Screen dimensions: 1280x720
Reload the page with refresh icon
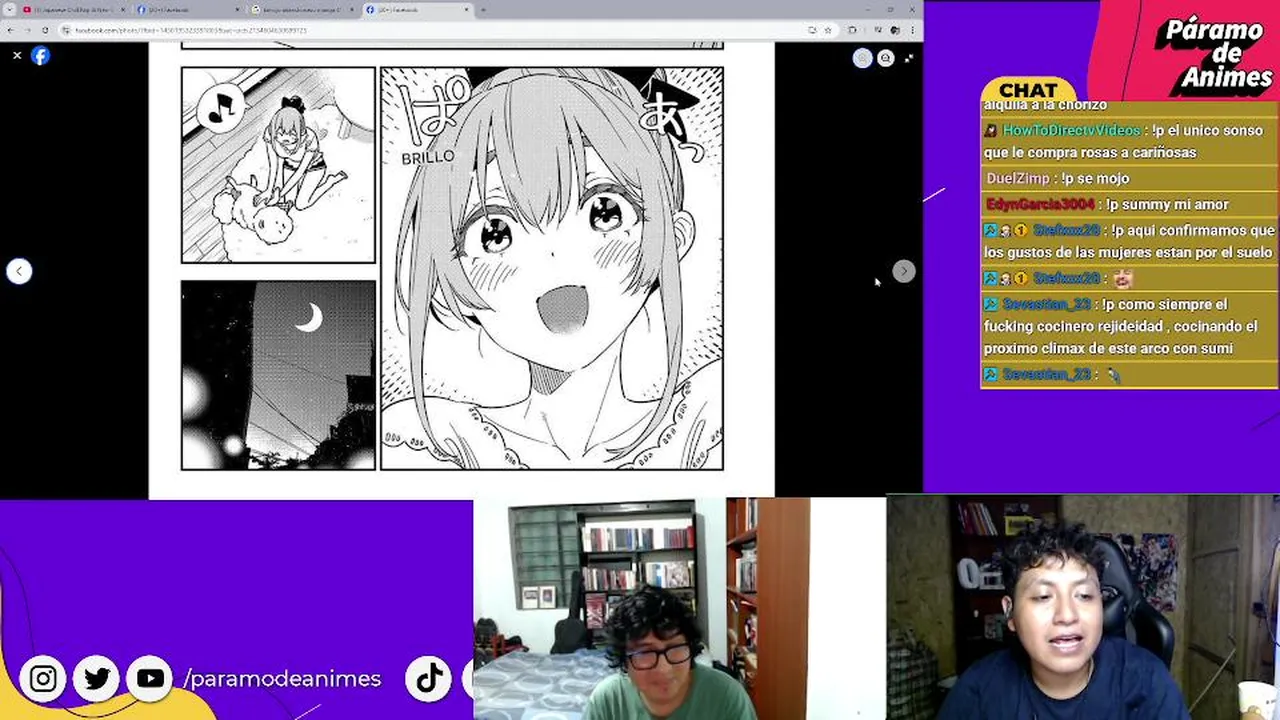pyautogui.click(x=45, y=30)
